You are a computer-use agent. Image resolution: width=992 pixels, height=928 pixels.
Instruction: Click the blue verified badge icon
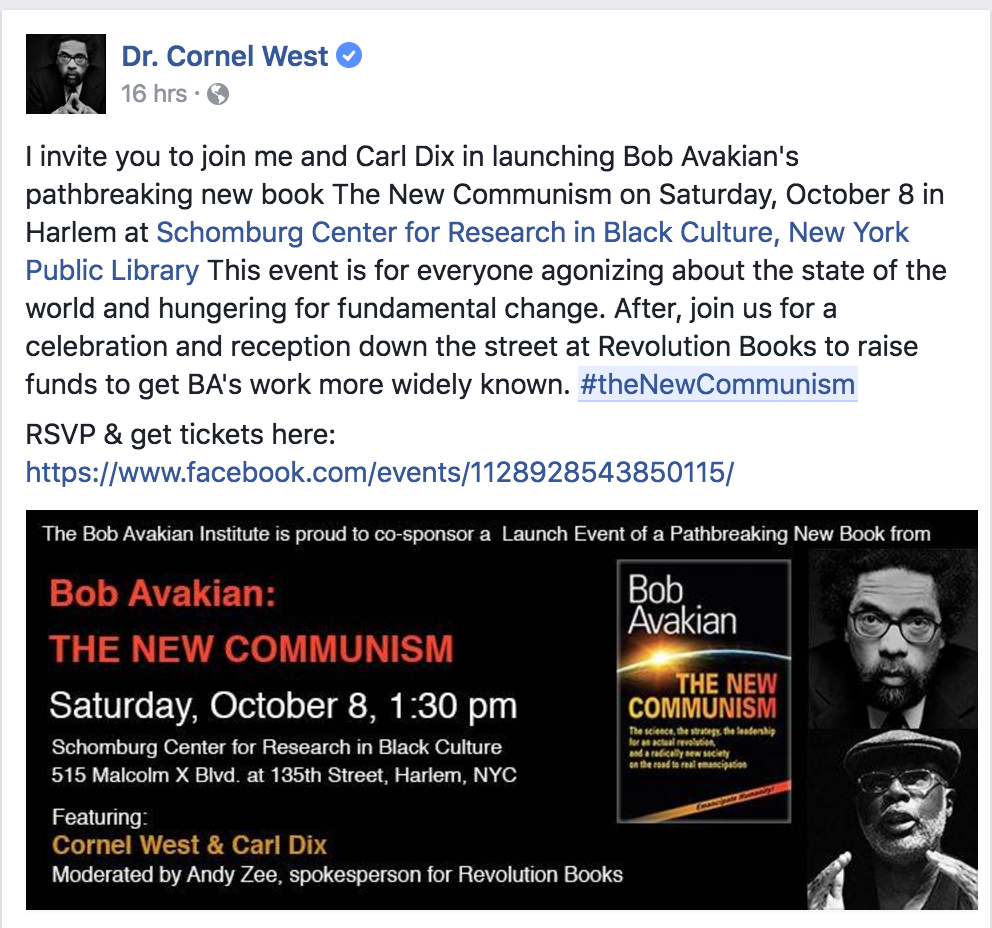[x=349, y=56]
